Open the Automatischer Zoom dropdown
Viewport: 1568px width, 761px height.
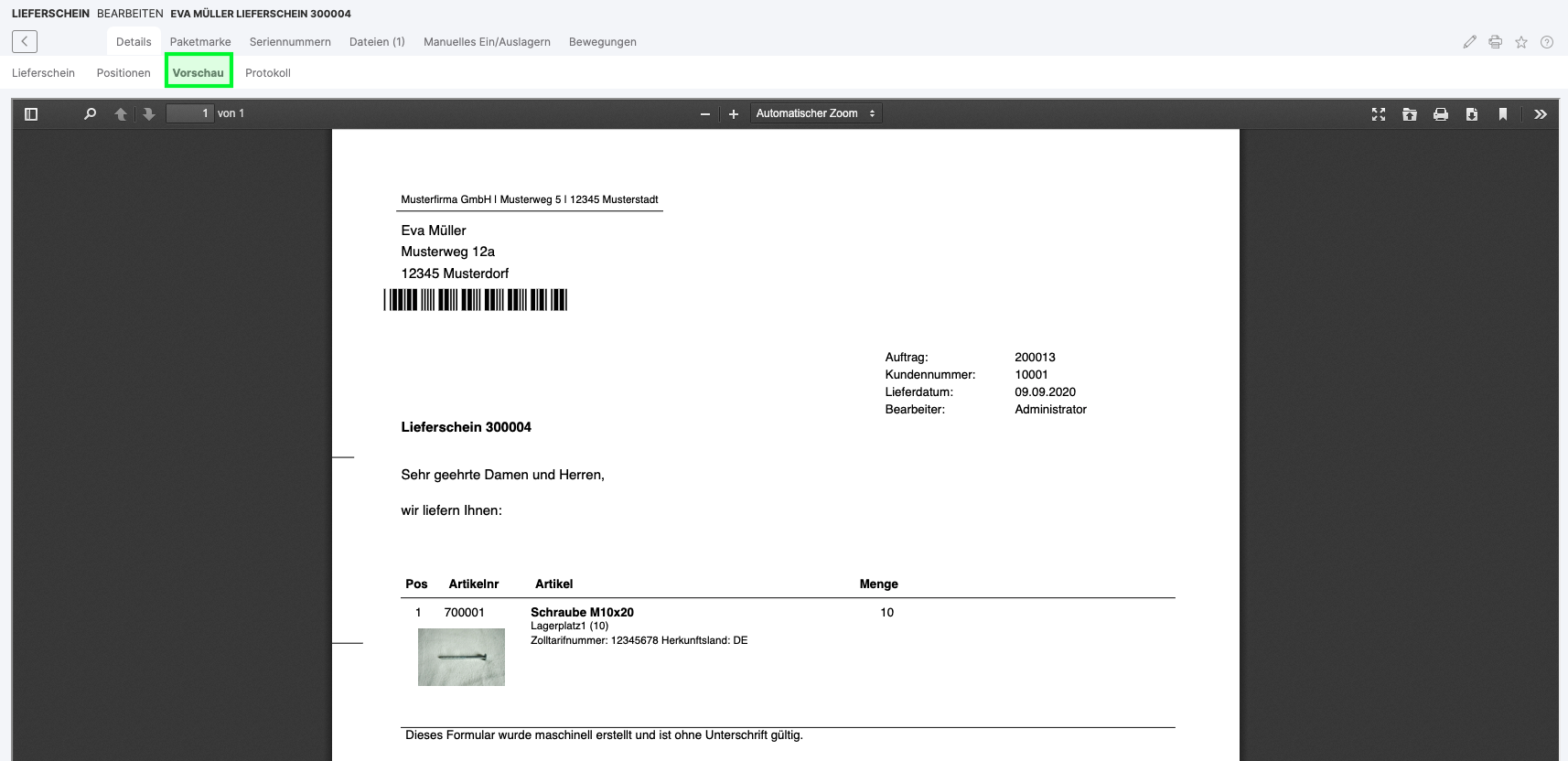coord(815,113)
